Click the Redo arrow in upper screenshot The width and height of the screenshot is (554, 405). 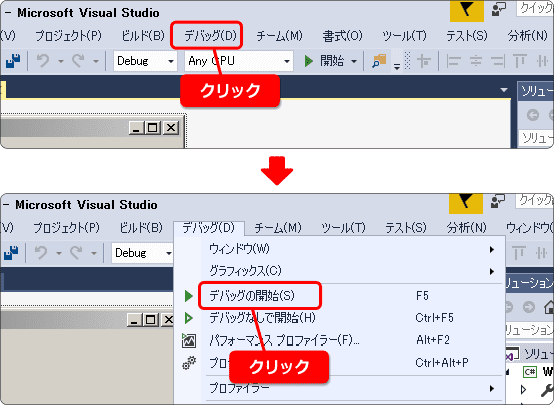click(x=78, y=61)
